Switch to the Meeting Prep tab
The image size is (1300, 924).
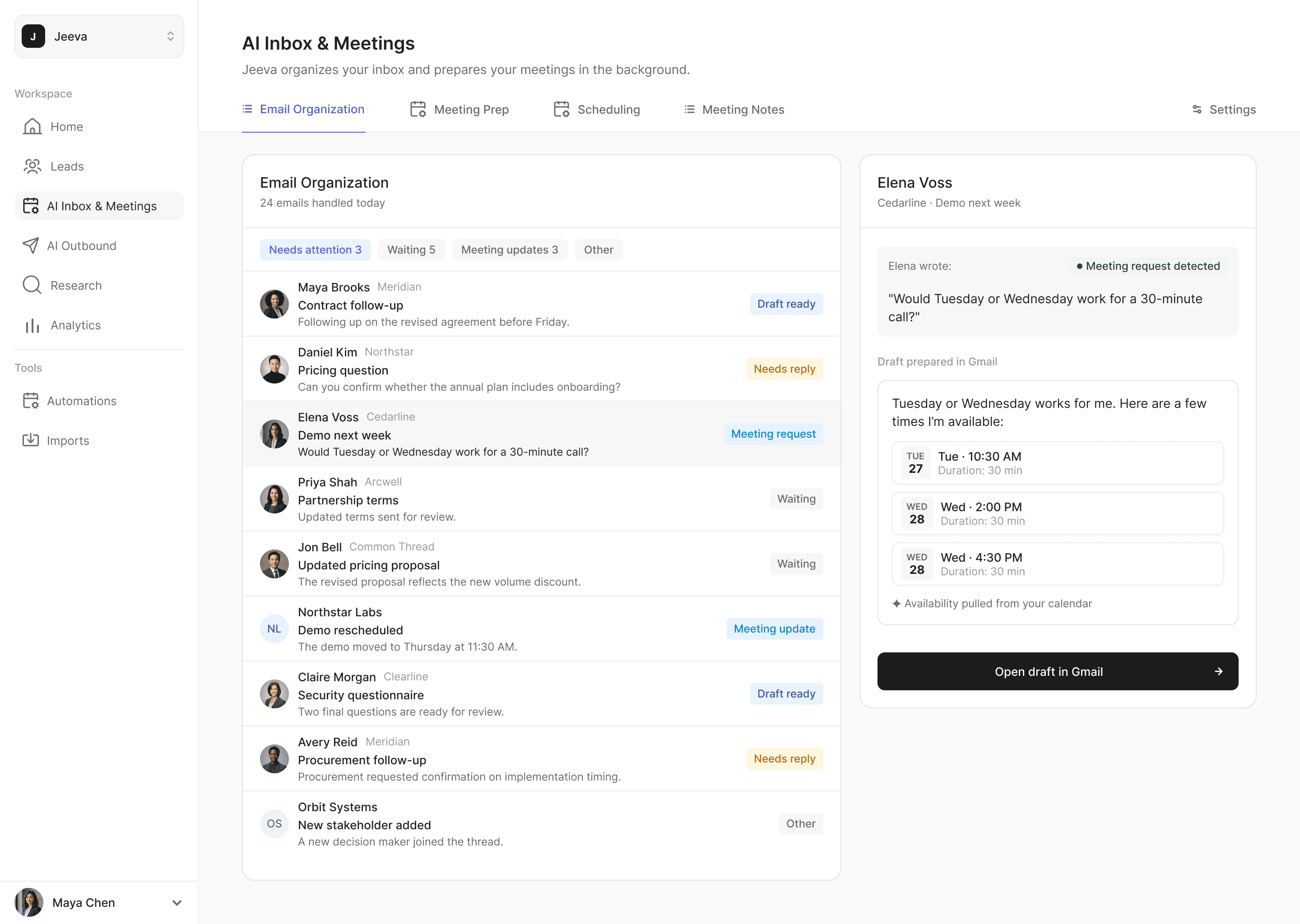460,109
